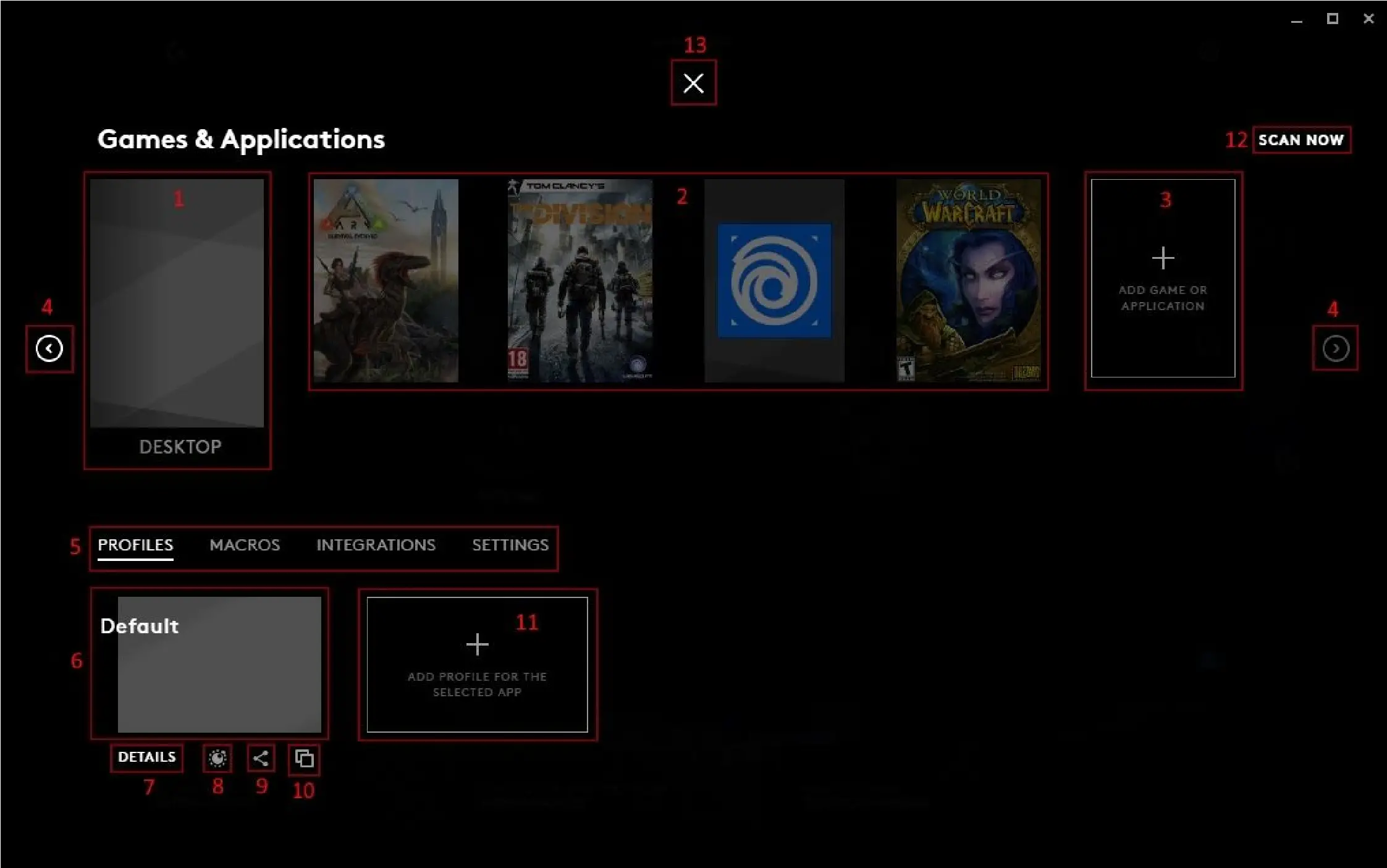
Task: Switch to the Macros tab
Action: pyautogui.click(x=245, y=545)
